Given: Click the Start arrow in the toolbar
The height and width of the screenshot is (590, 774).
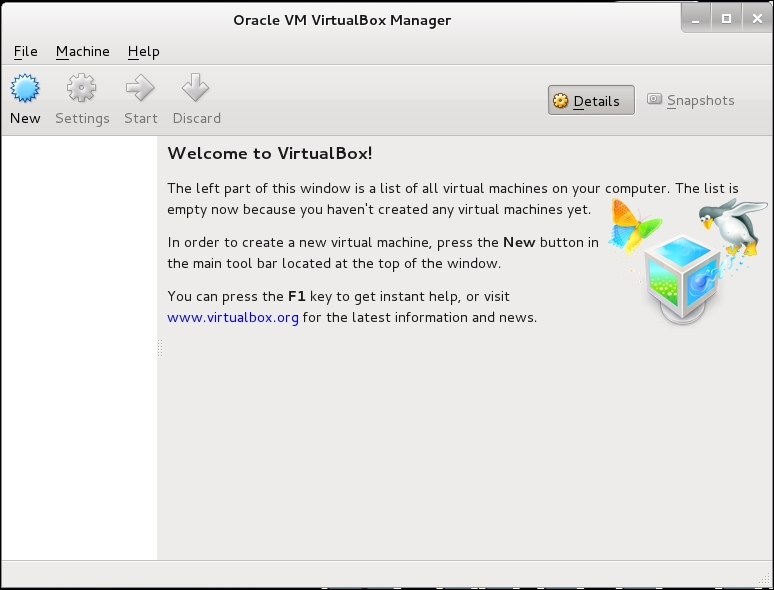Looking at the screenshot, I should point(141,99).
